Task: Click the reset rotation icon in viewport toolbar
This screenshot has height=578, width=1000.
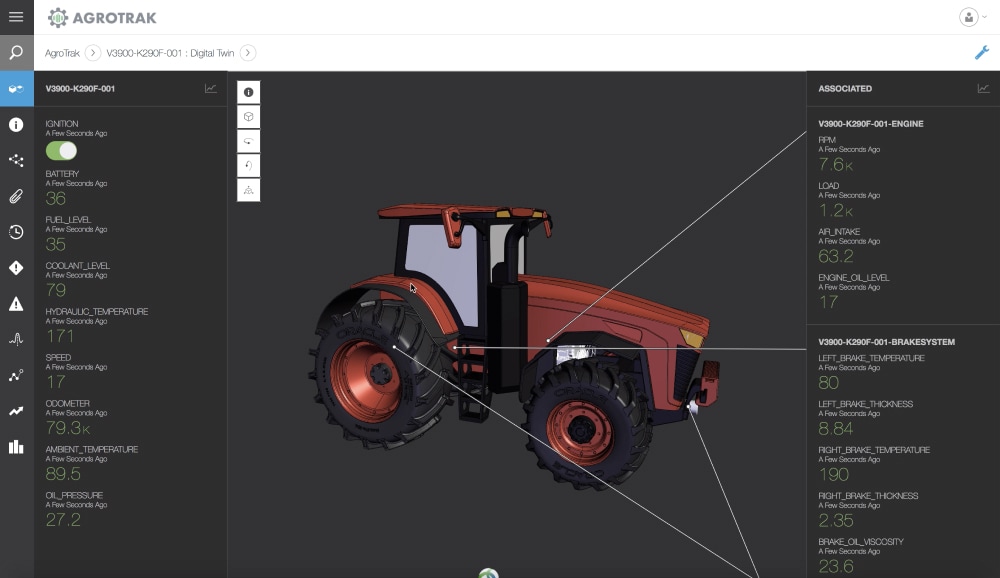Action: [x=248, y=165]
